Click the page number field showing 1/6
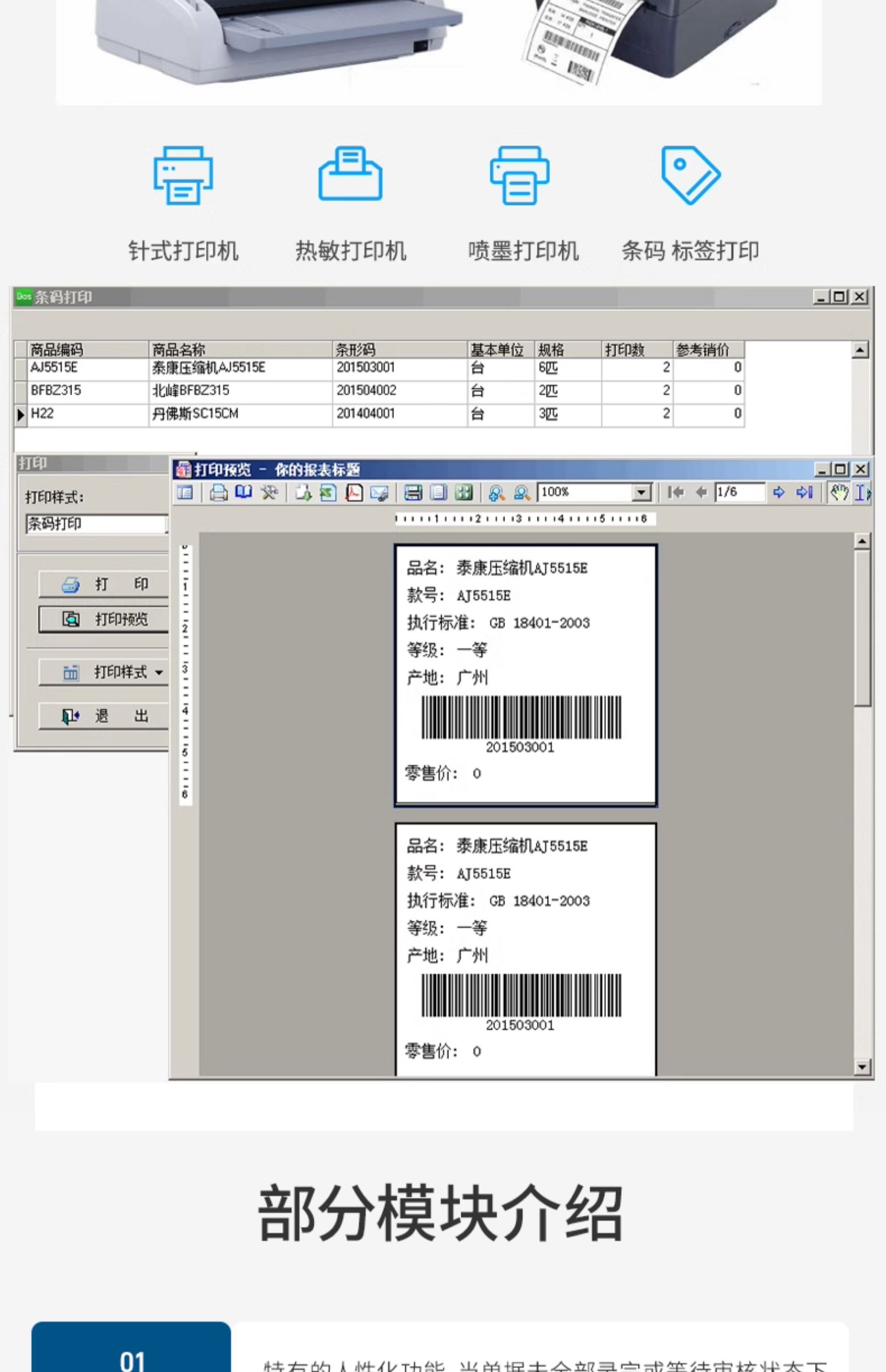 click(x=739, y=492)
